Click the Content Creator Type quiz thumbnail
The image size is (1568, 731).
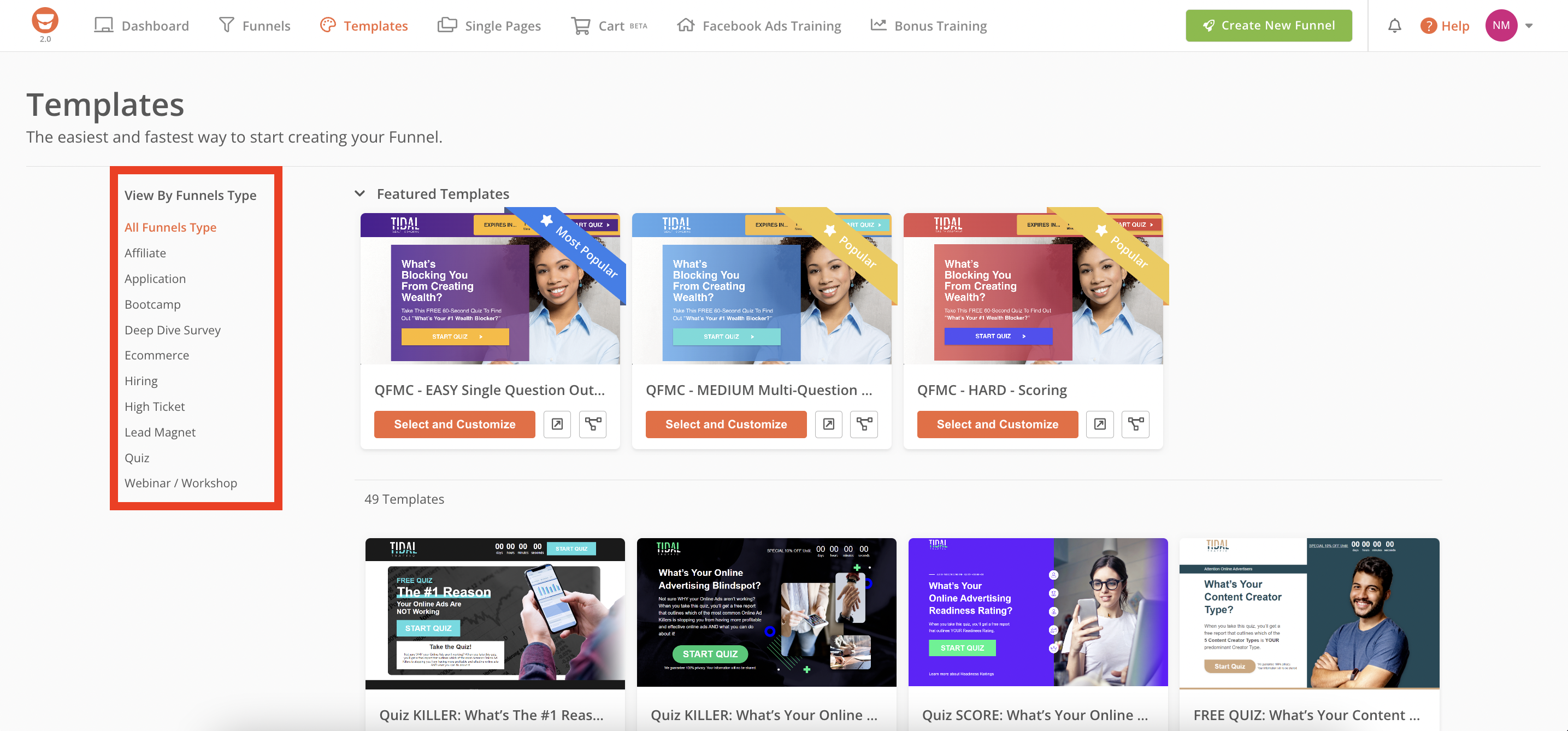pos(1308,613)
